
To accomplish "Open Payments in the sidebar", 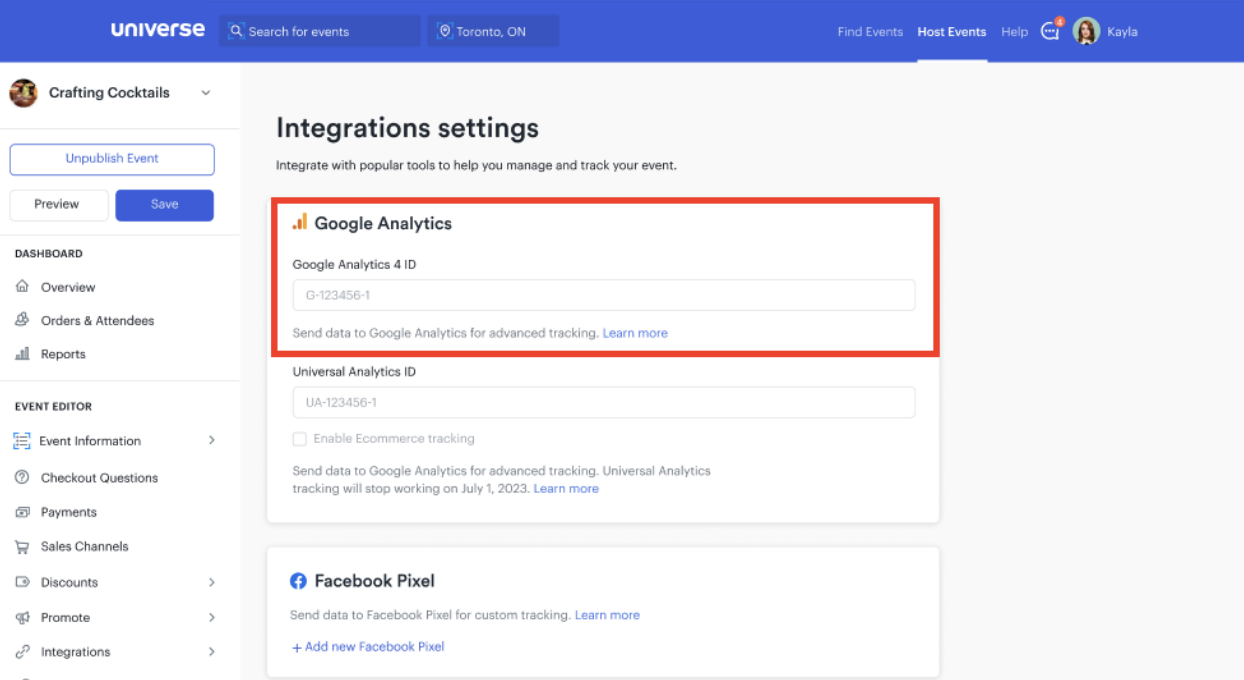I will pyautogui.click(x=69, y=512).
